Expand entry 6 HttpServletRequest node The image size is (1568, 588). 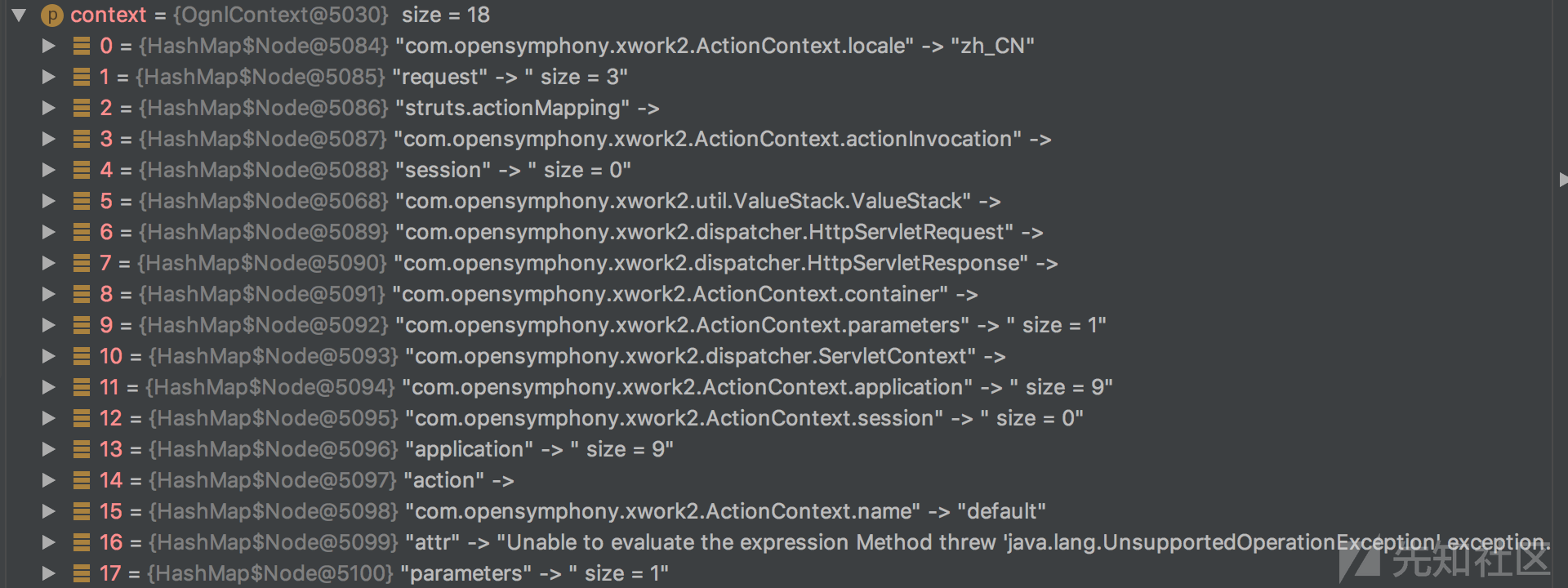pos(49,232)
